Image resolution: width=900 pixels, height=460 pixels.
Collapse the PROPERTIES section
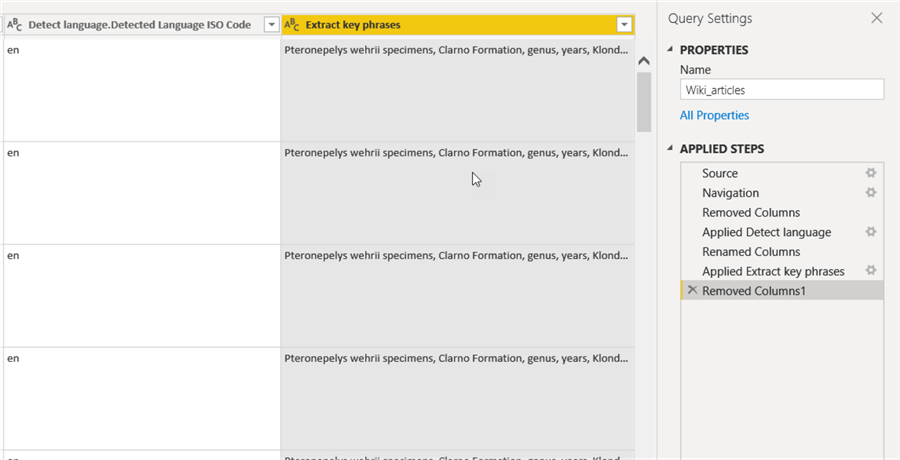[x=672, y=50]
